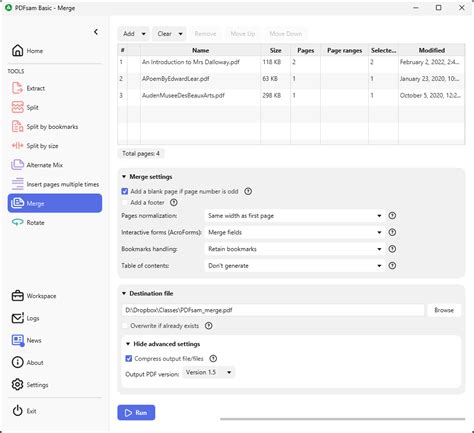Go to the Home sidebar item
This screenshot has width=474, height=433.
click(x=27, y=51)
